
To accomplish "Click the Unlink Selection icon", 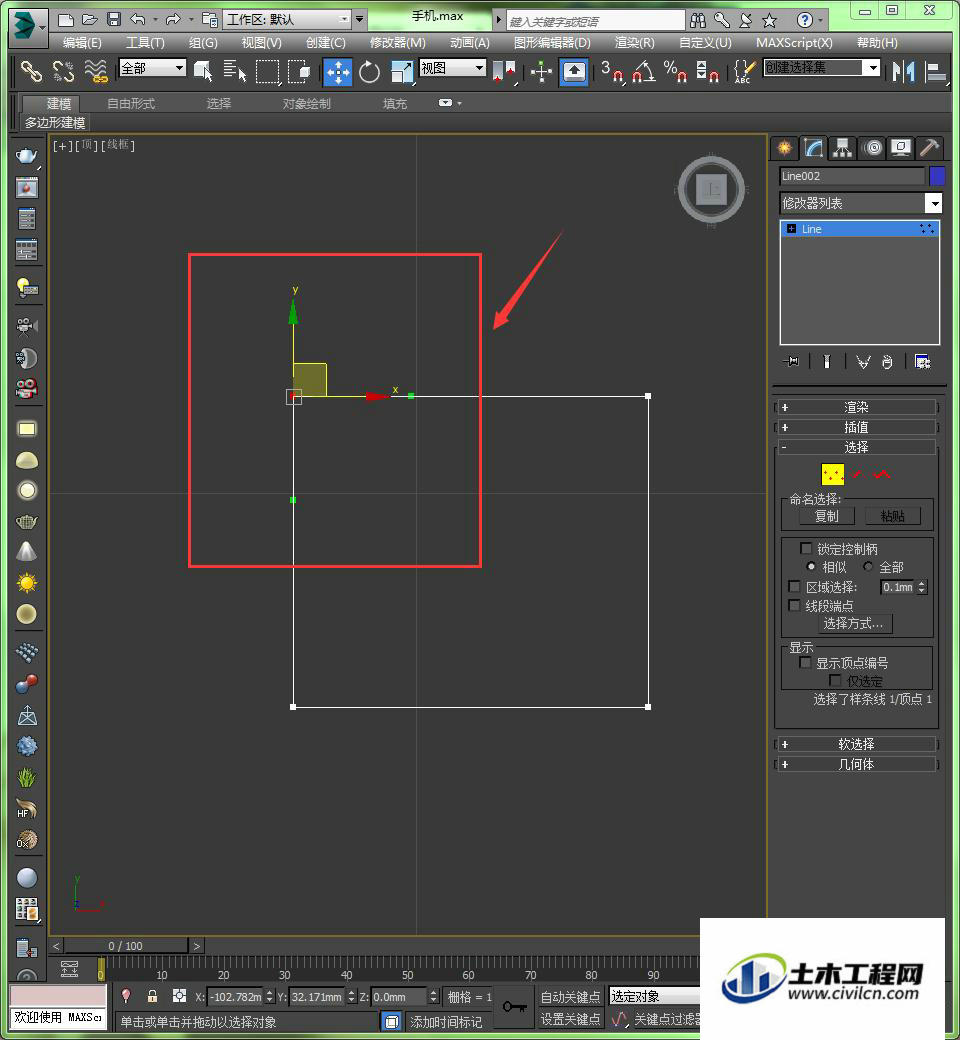I will 63,71.
